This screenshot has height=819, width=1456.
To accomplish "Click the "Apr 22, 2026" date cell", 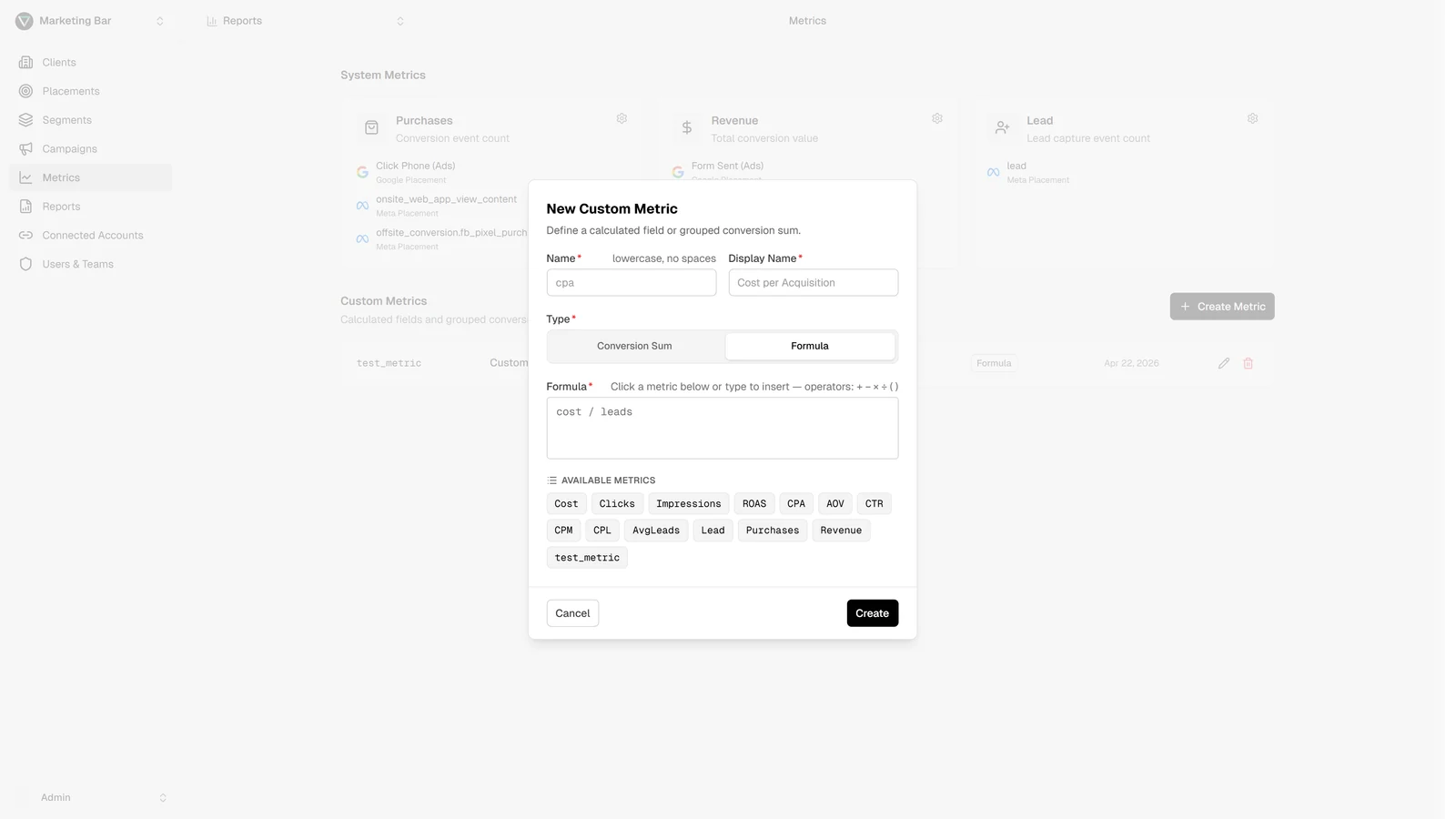I will tap(1131, 363).
